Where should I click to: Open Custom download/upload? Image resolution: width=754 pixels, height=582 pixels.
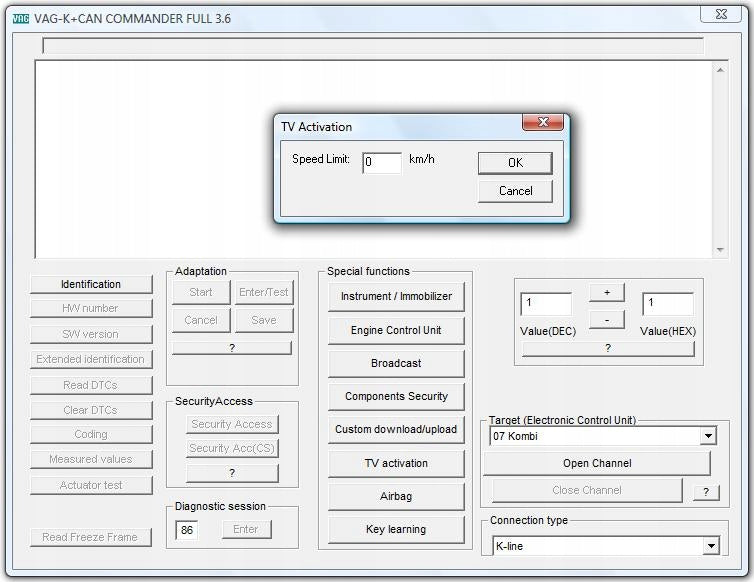[396, 430]
